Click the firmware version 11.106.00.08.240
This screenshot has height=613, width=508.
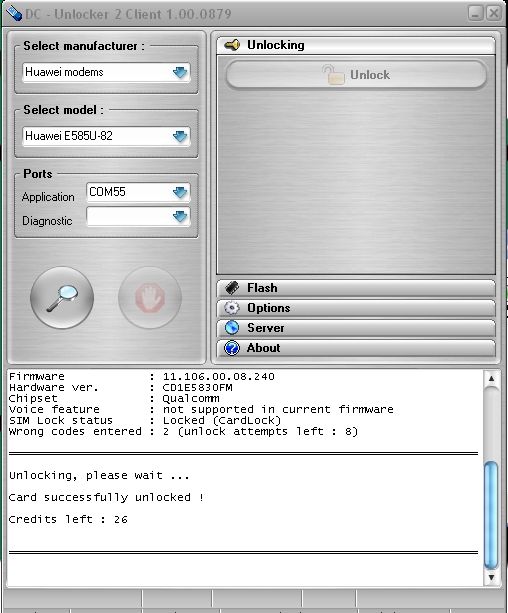(x=219, y=376)
